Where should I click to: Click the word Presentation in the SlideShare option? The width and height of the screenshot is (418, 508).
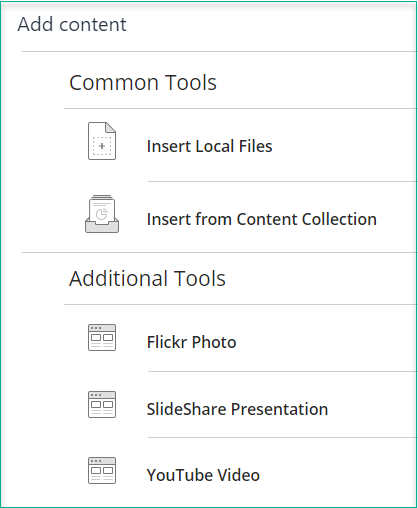[x=279, y=409]
